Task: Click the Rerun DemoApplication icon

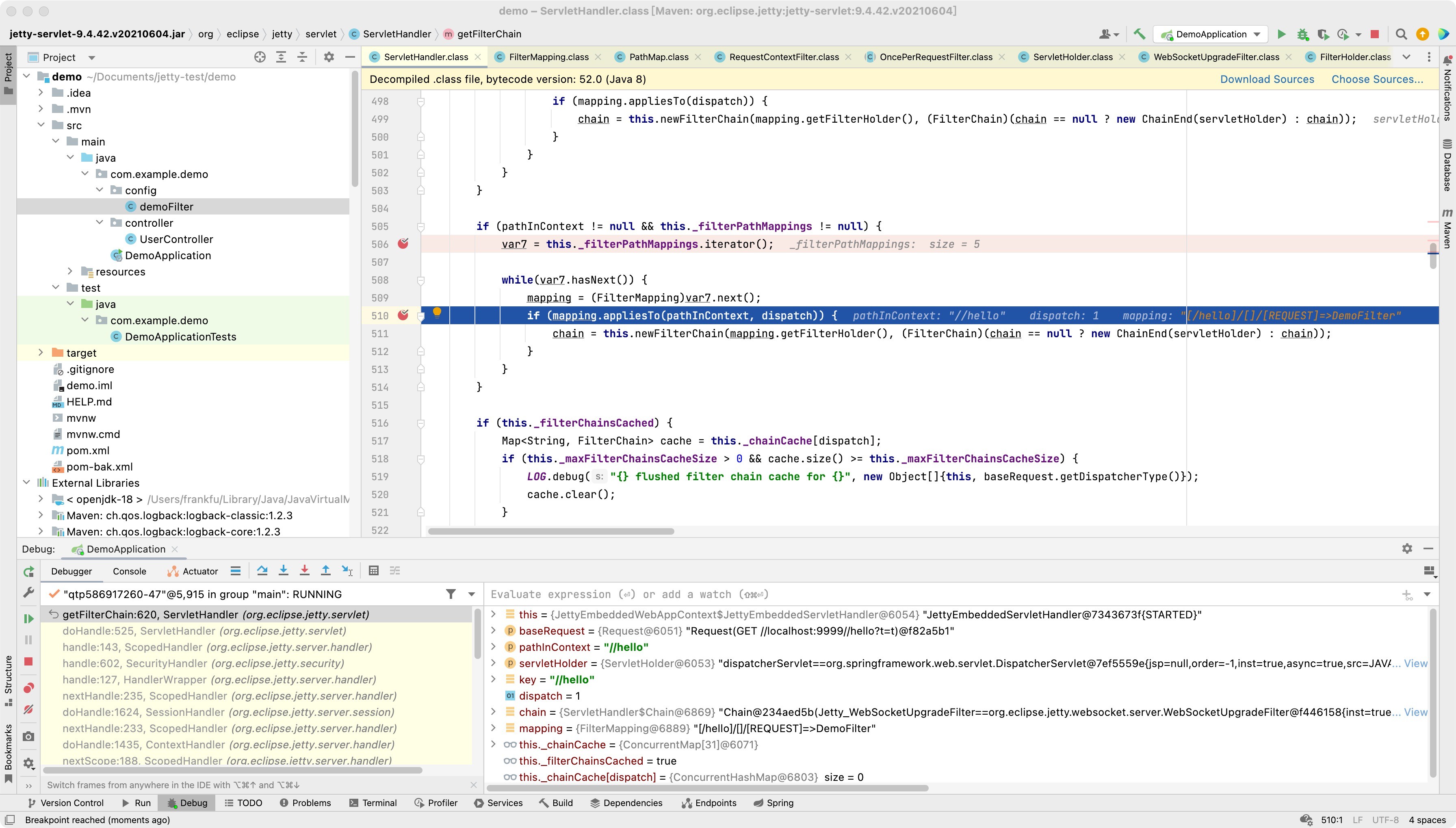Action: click(x=28, y=572)
